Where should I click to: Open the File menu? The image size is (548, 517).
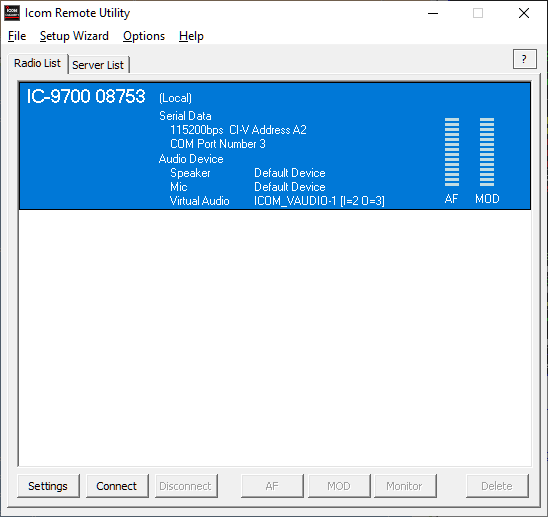[17, 36]
